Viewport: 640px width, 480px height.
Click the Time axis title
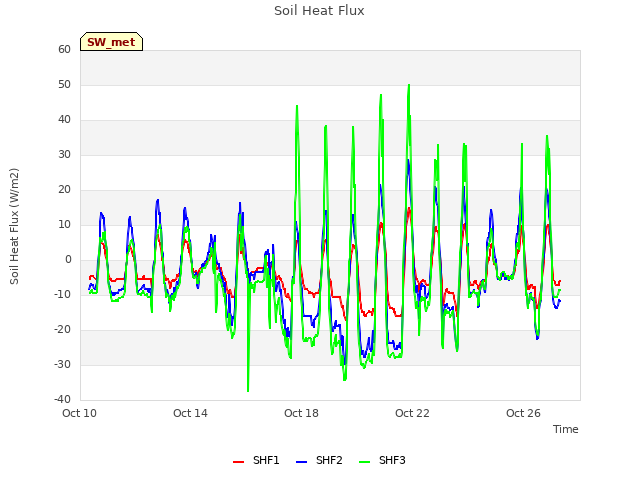pyautogui.click(x=566, y=429)
